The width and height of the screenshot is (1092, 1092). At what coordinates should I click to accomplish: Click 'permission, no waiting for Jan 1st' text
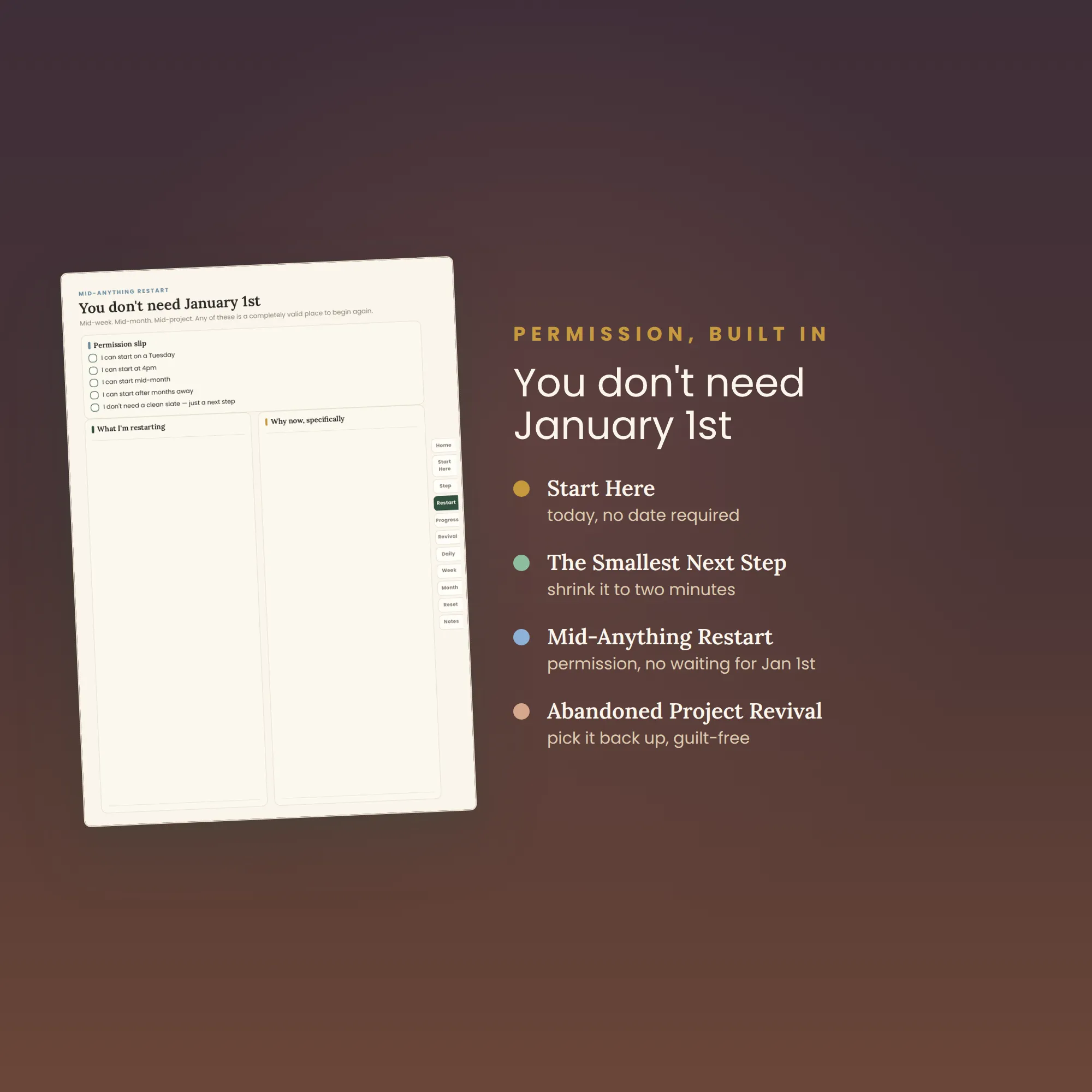[681, 663]
